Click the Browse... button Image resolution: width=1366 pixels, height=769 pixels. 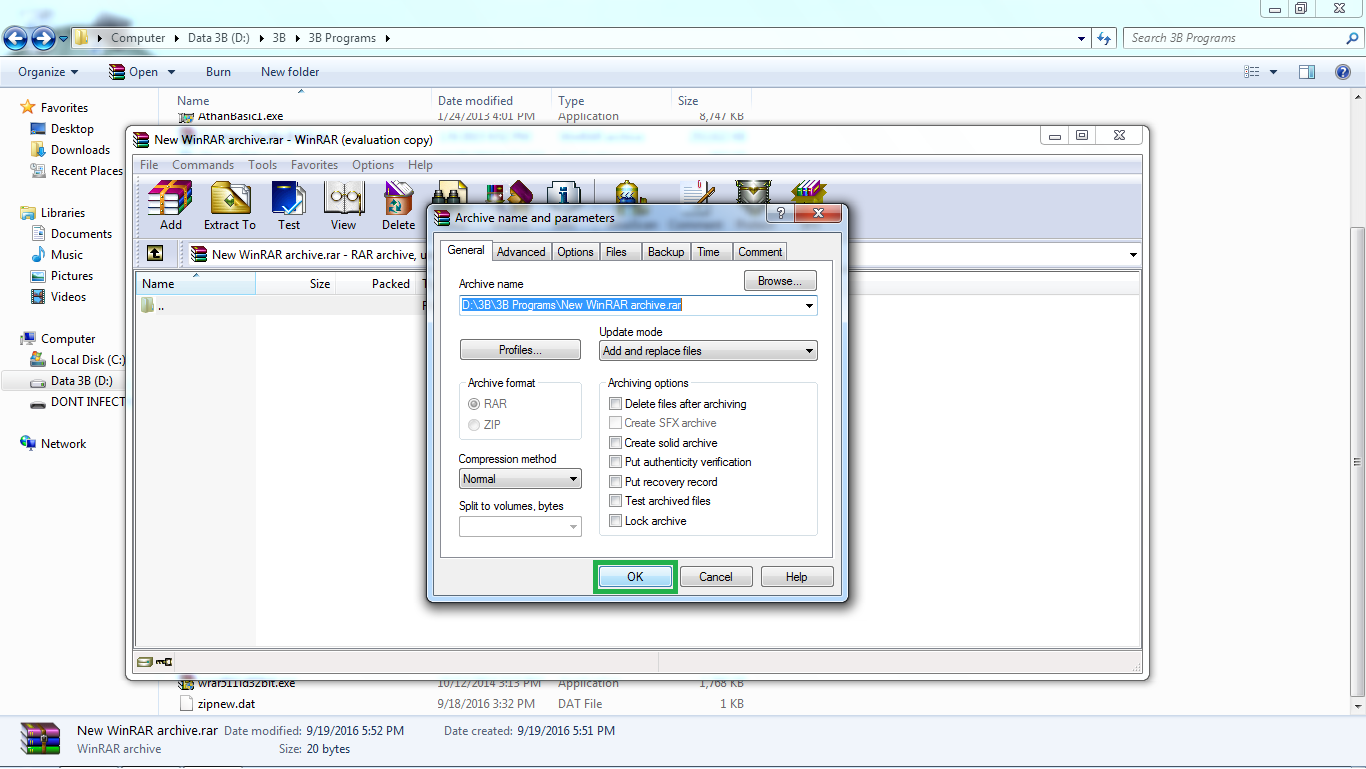pos(780,281)
